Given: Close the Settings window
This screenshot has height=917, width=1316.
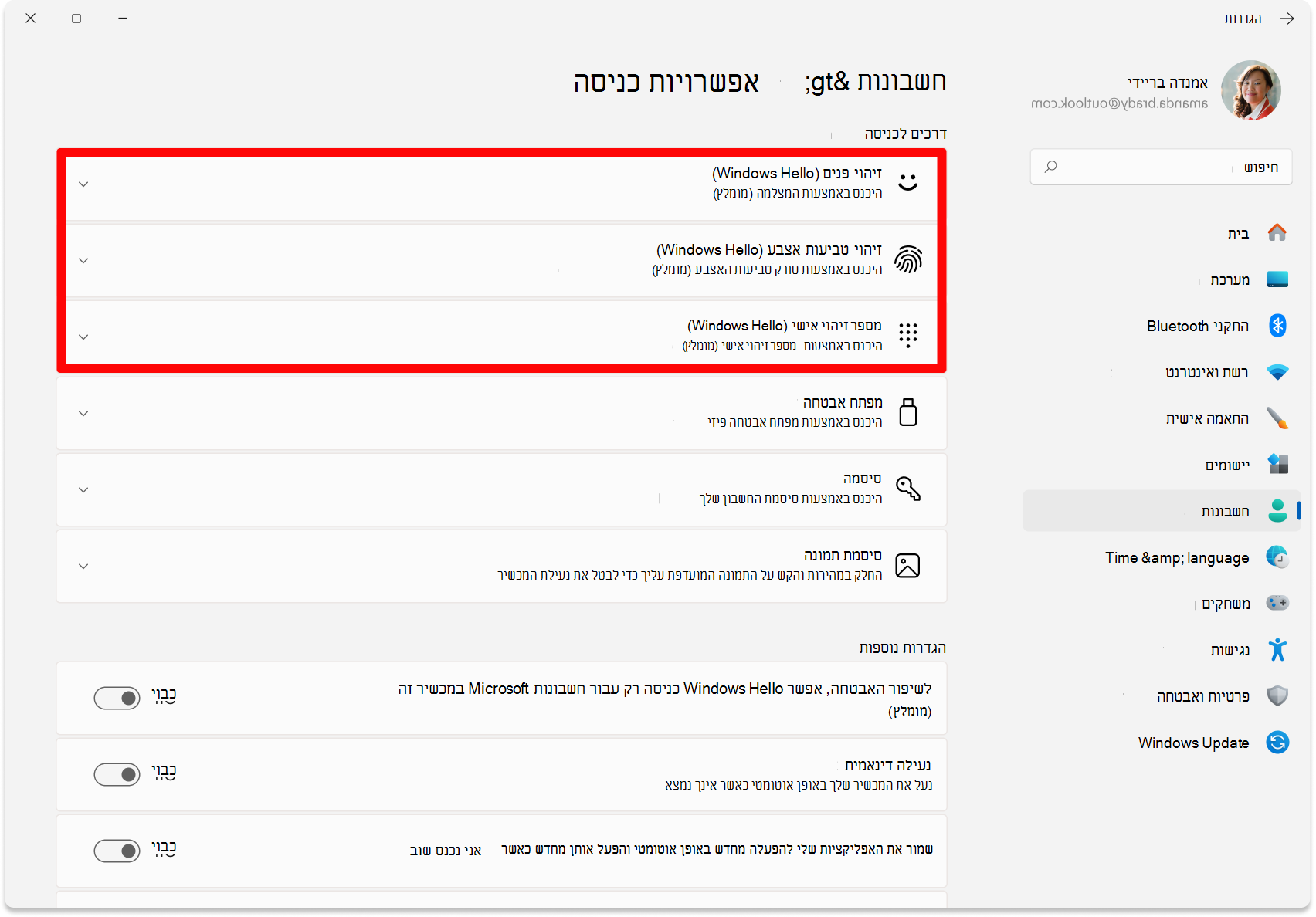Looking at the screenshot, I should click(x=31, y=19).
